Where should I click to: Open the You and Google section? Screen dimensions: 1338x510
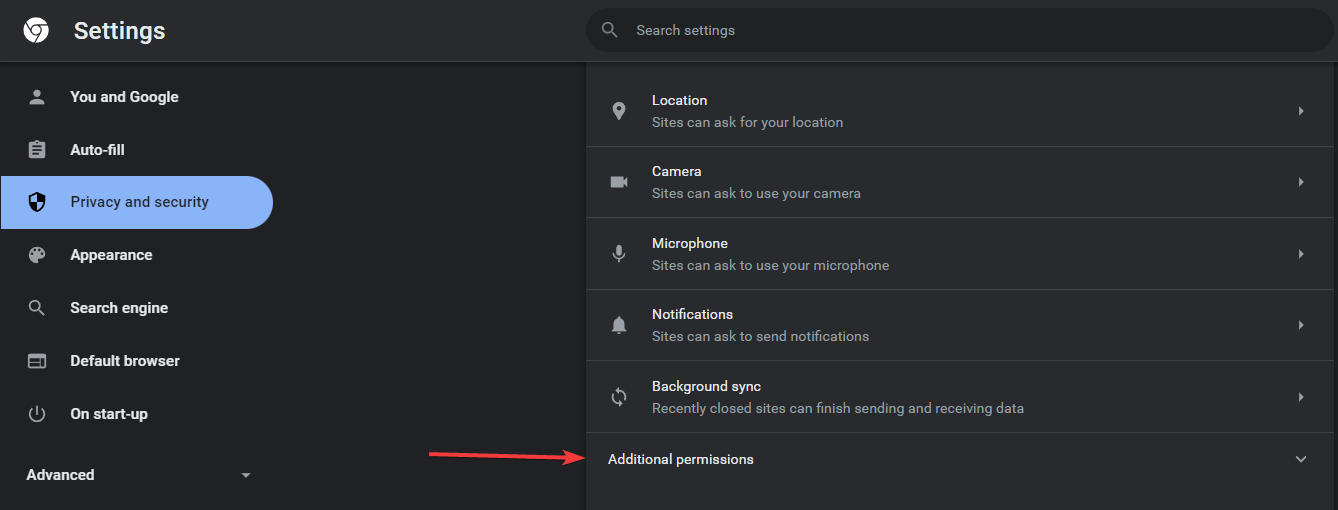coord(124,97)
